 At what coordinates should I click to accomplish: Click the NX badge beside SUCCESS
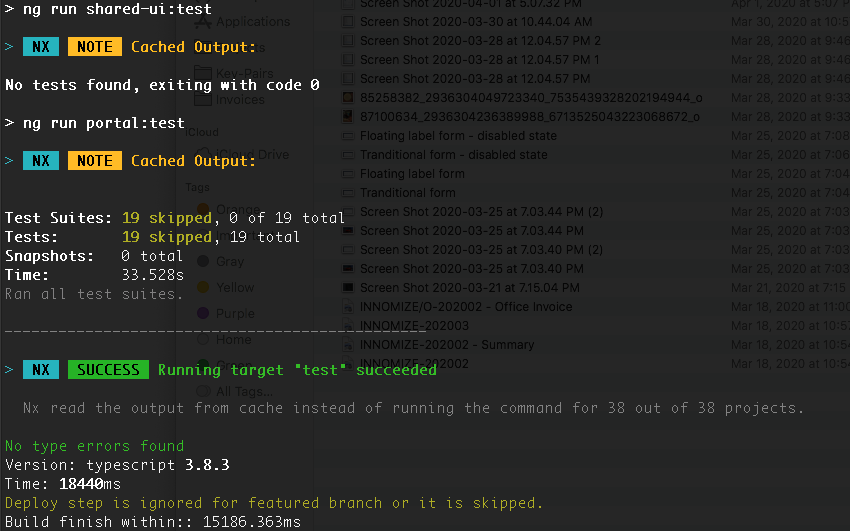(x=41, y=370)
